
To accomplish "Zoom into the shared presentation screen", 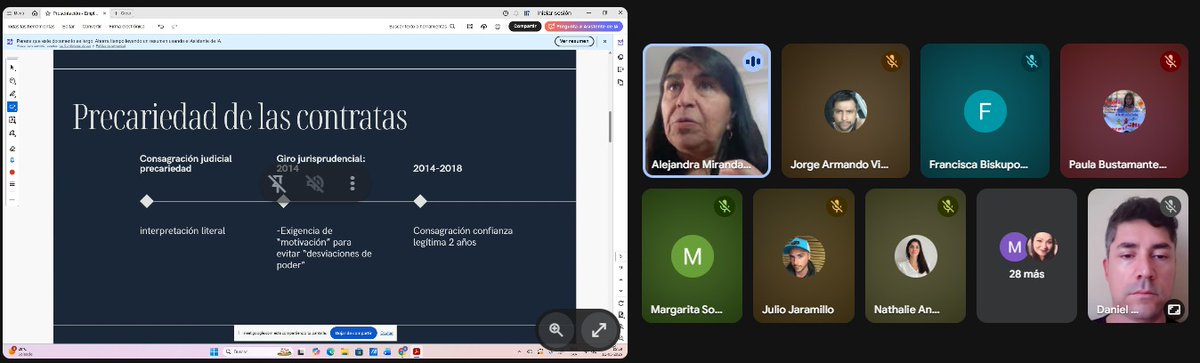I will pos(556,329).
